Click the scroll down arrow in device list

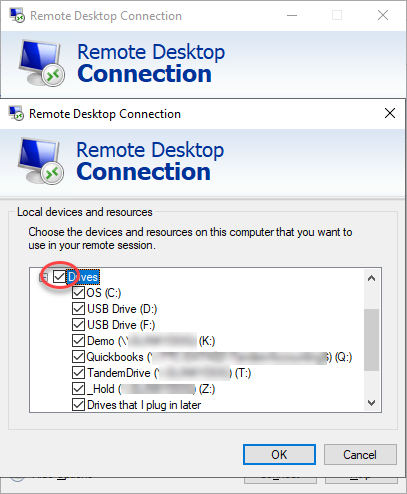(371, 403)
